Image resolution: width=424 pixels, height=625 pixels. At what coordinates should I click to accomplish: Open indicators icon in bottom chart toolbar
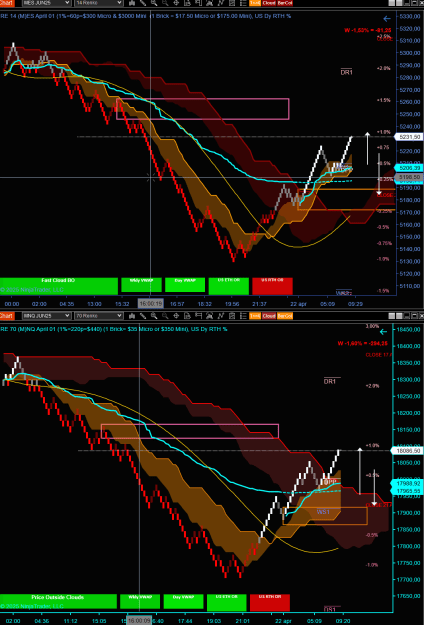coord(221,316)
